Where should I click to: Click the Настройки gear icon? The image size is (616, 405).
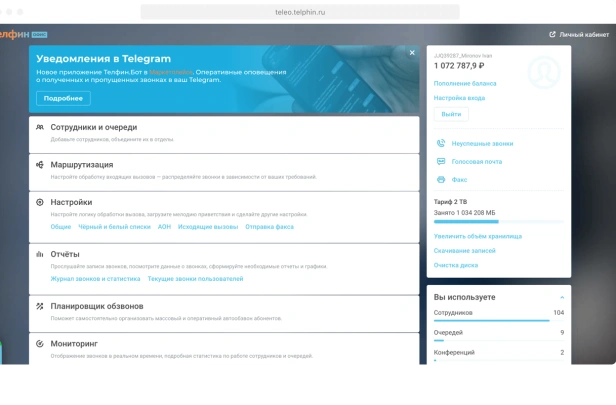click(x=40, y=202)
